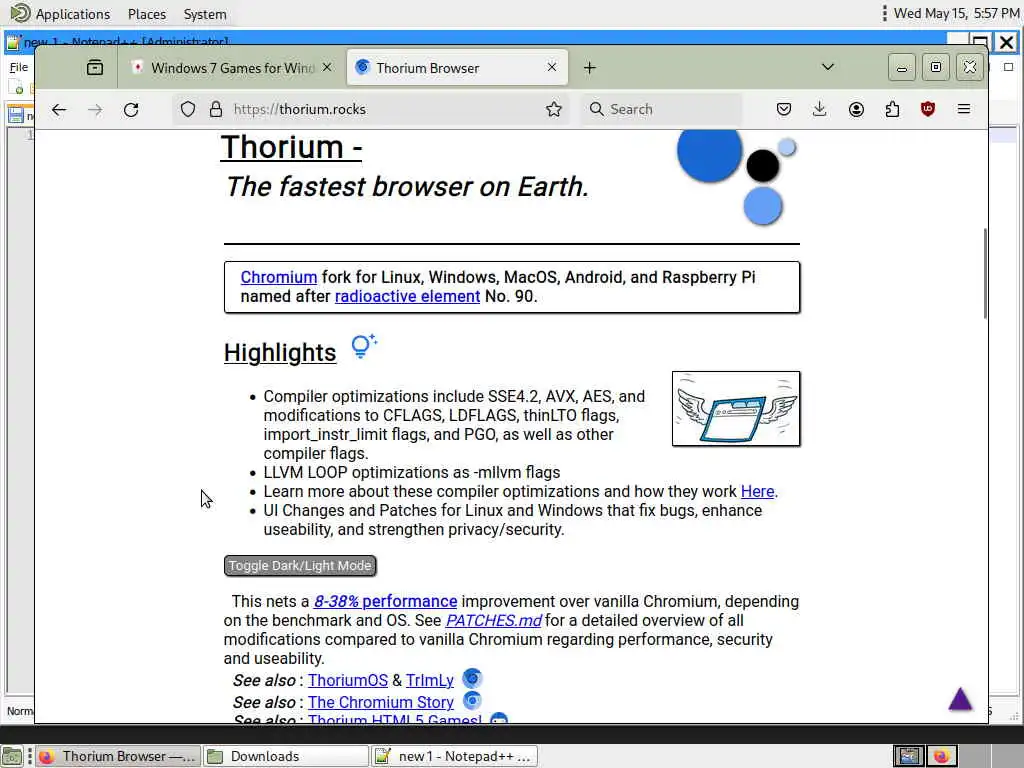
Task: Open the Chromium link
Action: click(279, 277)
